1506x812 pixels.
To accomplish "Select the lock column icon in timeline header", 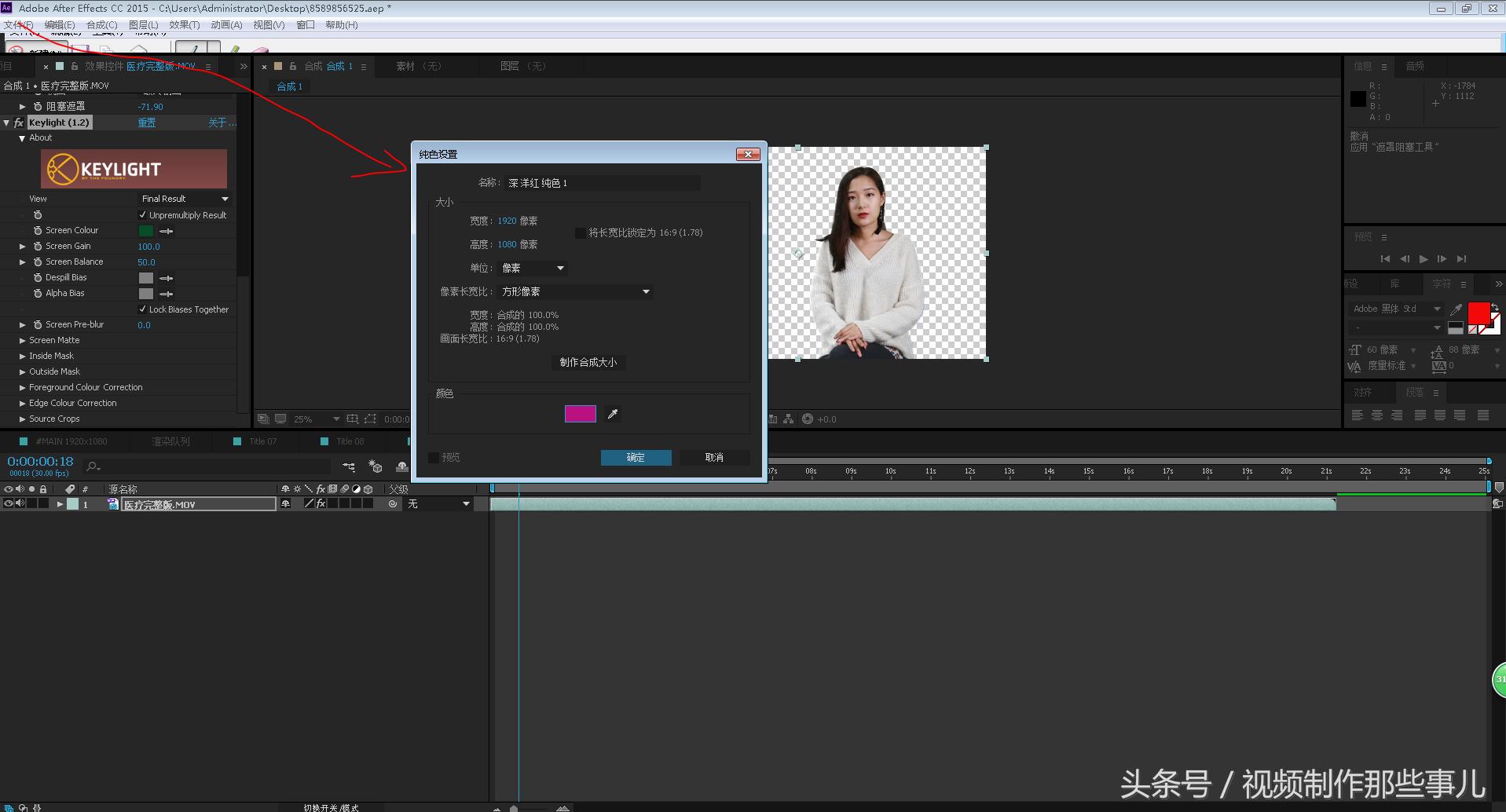I will point(43,488).
